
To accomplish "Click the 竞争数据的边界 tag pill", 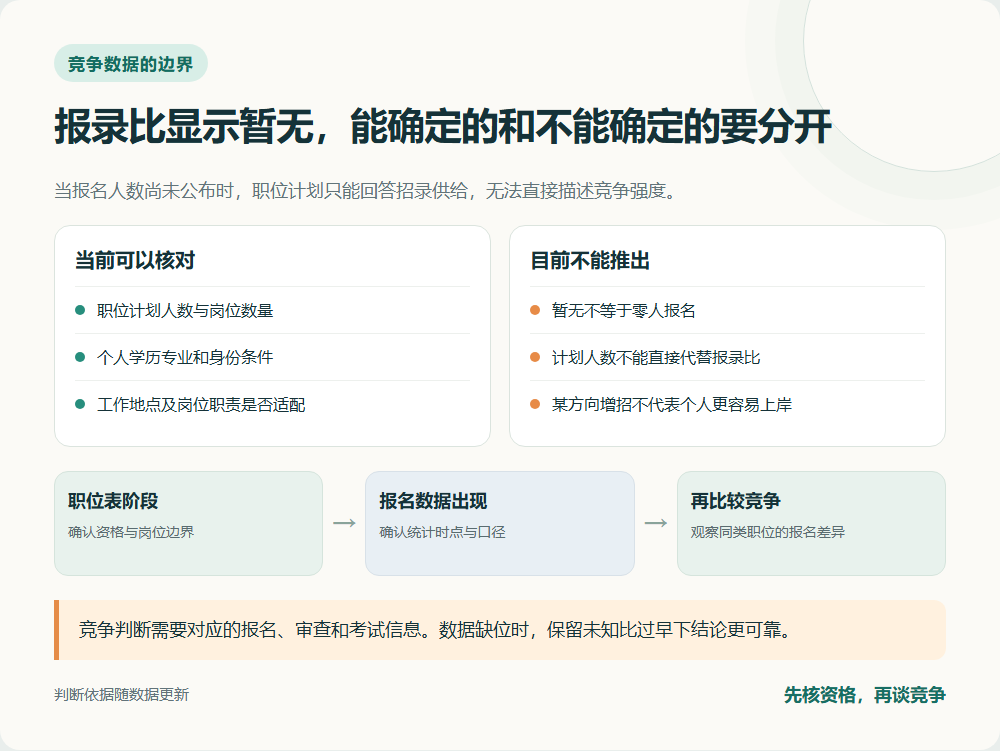I will point(131,63).
